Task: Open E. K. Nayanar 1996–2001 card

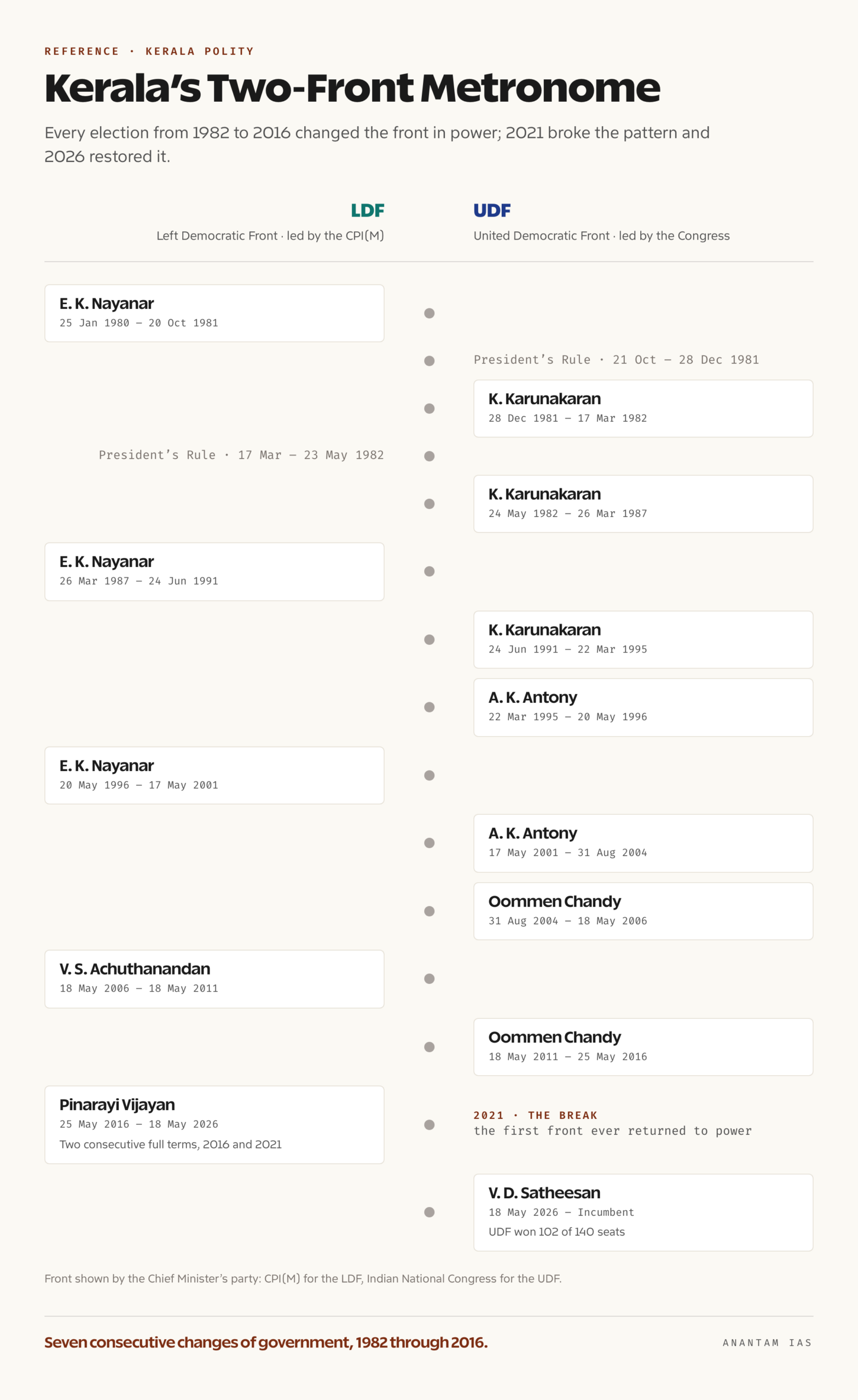Action: (x=215, y=775)
